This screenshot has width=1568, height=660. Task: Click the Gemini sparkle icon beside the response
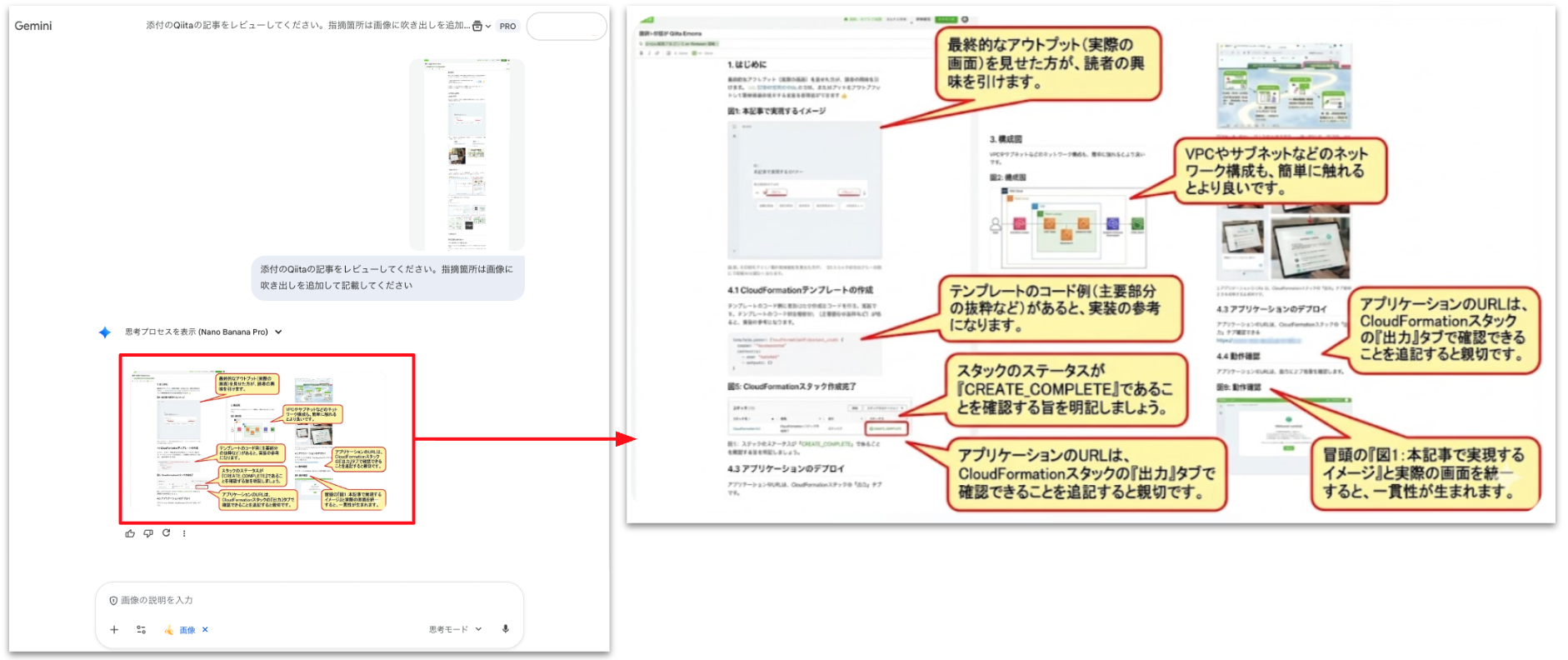coord(105,332)
